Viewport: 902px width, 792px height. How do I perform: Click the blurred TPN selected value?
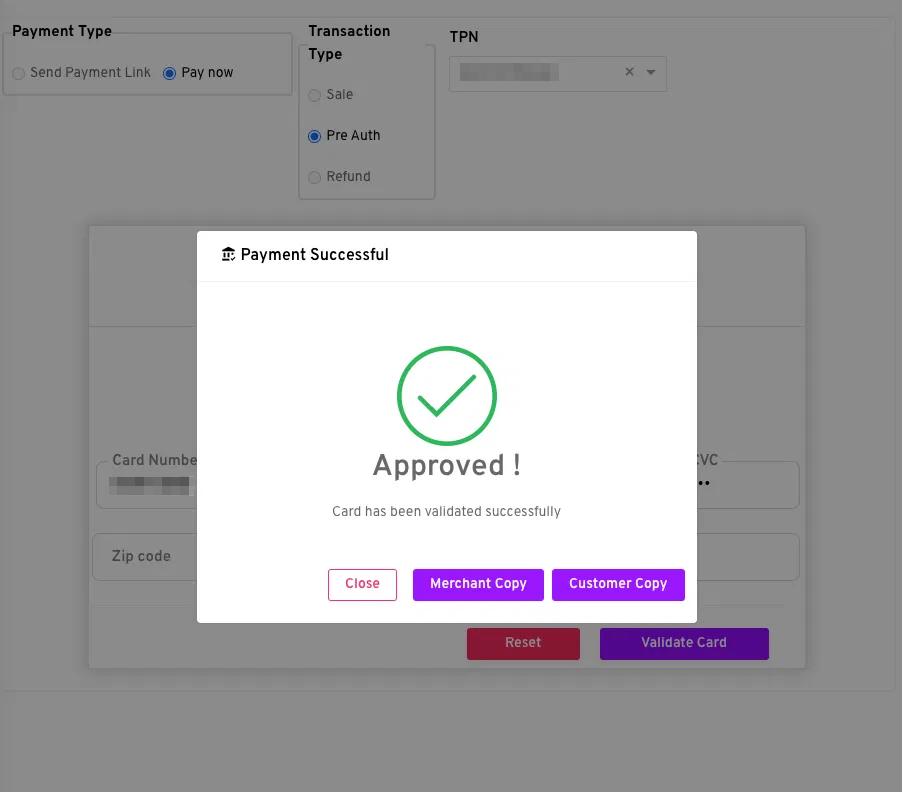tap(510, 72)
